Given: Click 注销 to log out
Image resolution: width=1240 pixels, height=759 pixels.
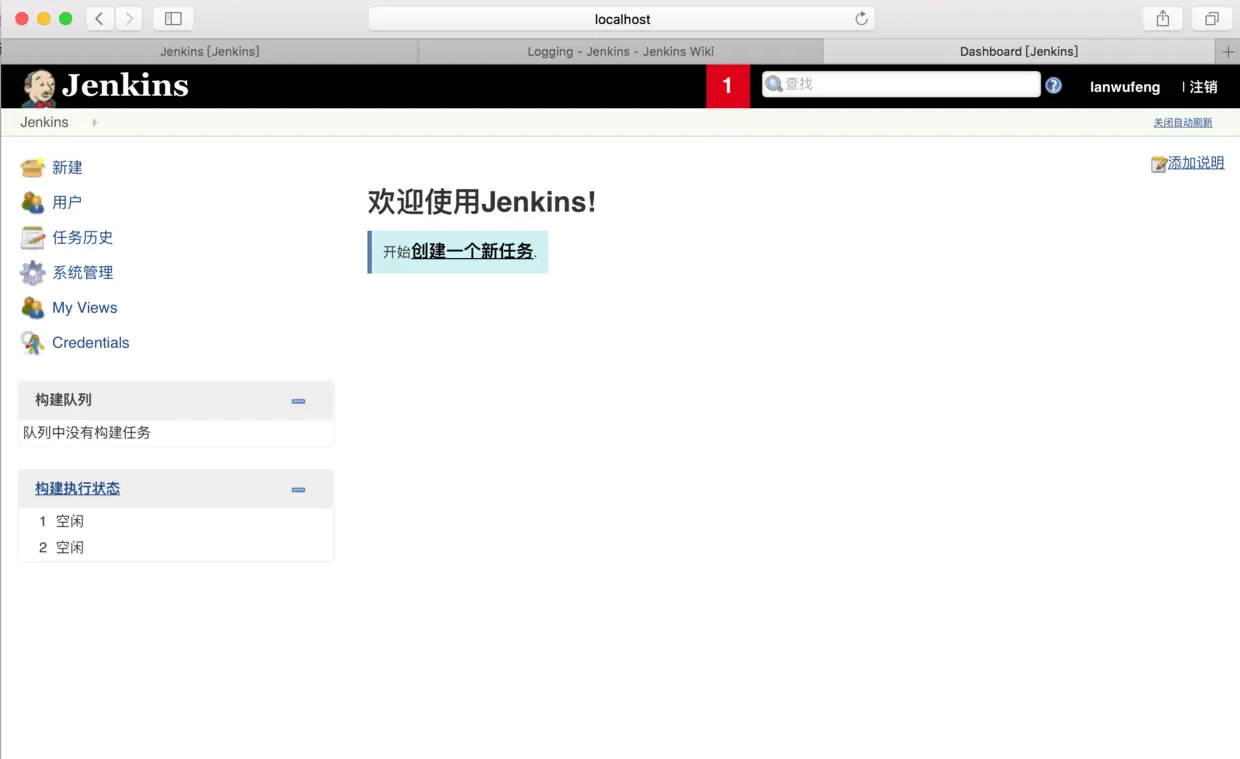Looking at the screenshot, I should click(x=1204, y=87).
